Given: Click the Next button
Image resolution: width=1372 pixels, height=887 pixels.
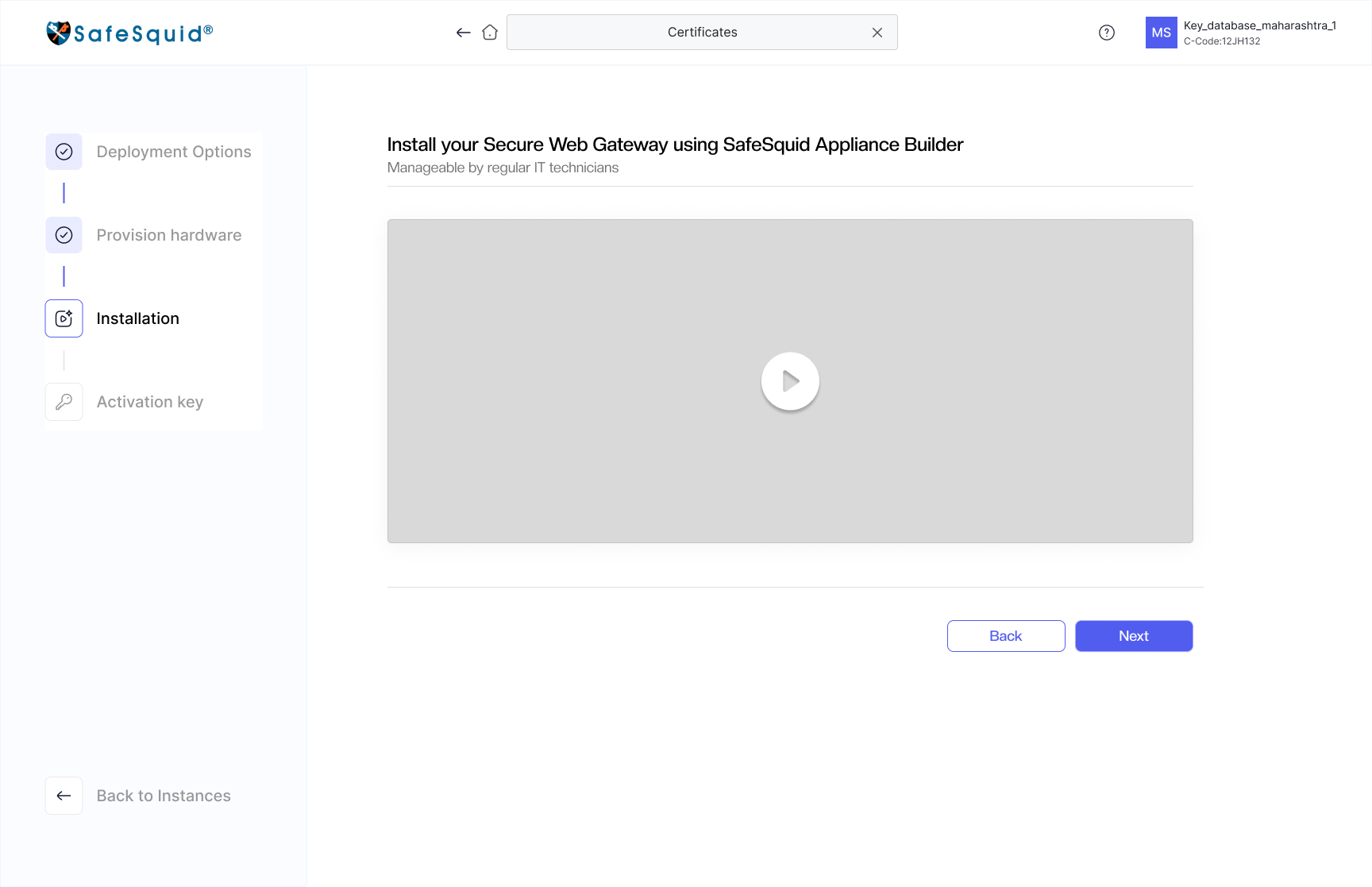Looking at the screenshot, I should point(1134,636).
